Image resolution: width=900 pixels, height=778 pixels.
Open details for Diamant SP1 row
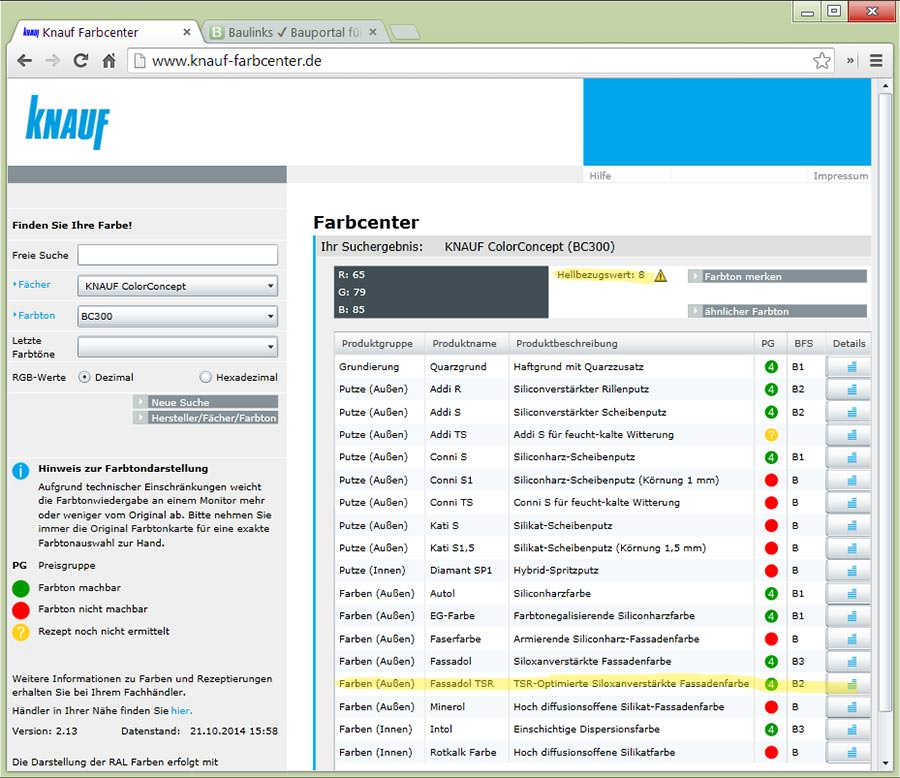pos(848,571)
